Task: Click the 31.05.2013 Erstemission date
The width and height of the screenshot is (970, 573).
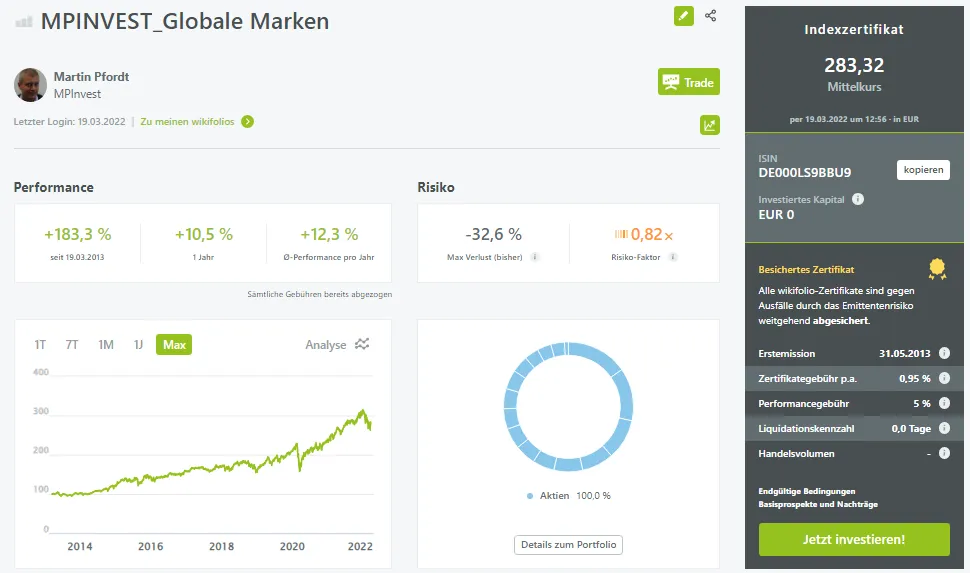Action: 904,353
